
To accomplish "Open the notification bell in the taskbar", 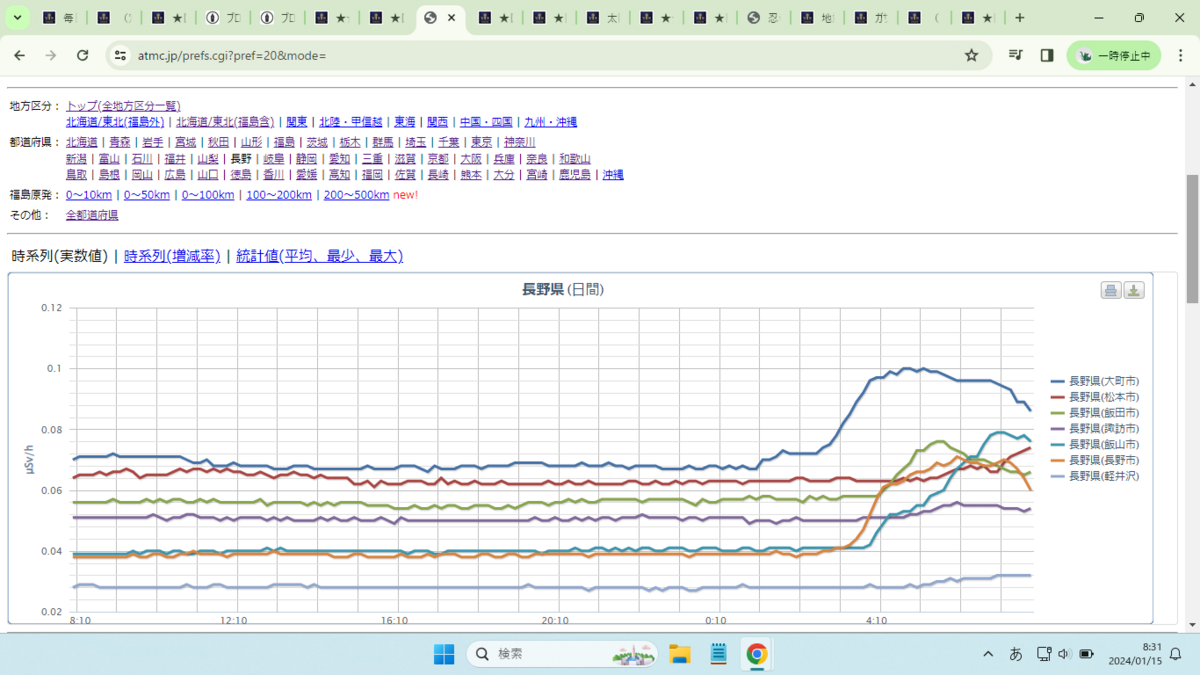I will (x=1175, y=654).
